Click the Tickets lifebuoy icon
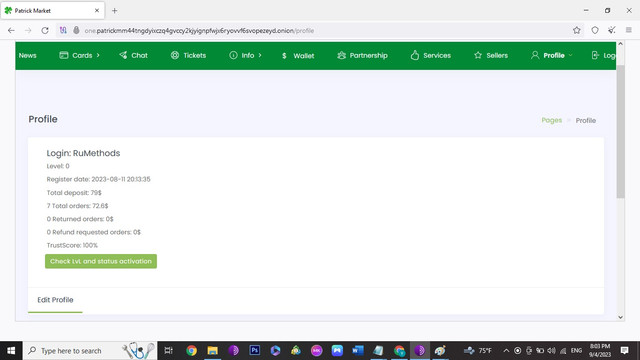 (175, 55)
